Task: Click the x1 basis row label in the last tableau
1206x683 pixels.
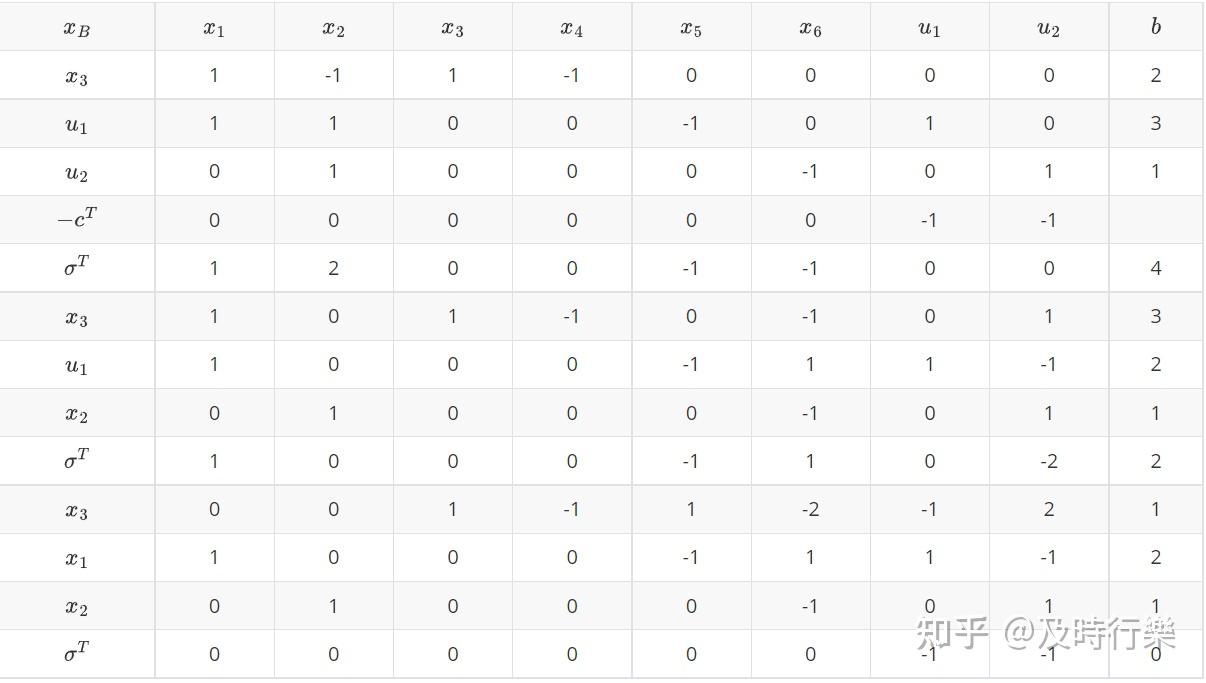Action: coord(77,559)
